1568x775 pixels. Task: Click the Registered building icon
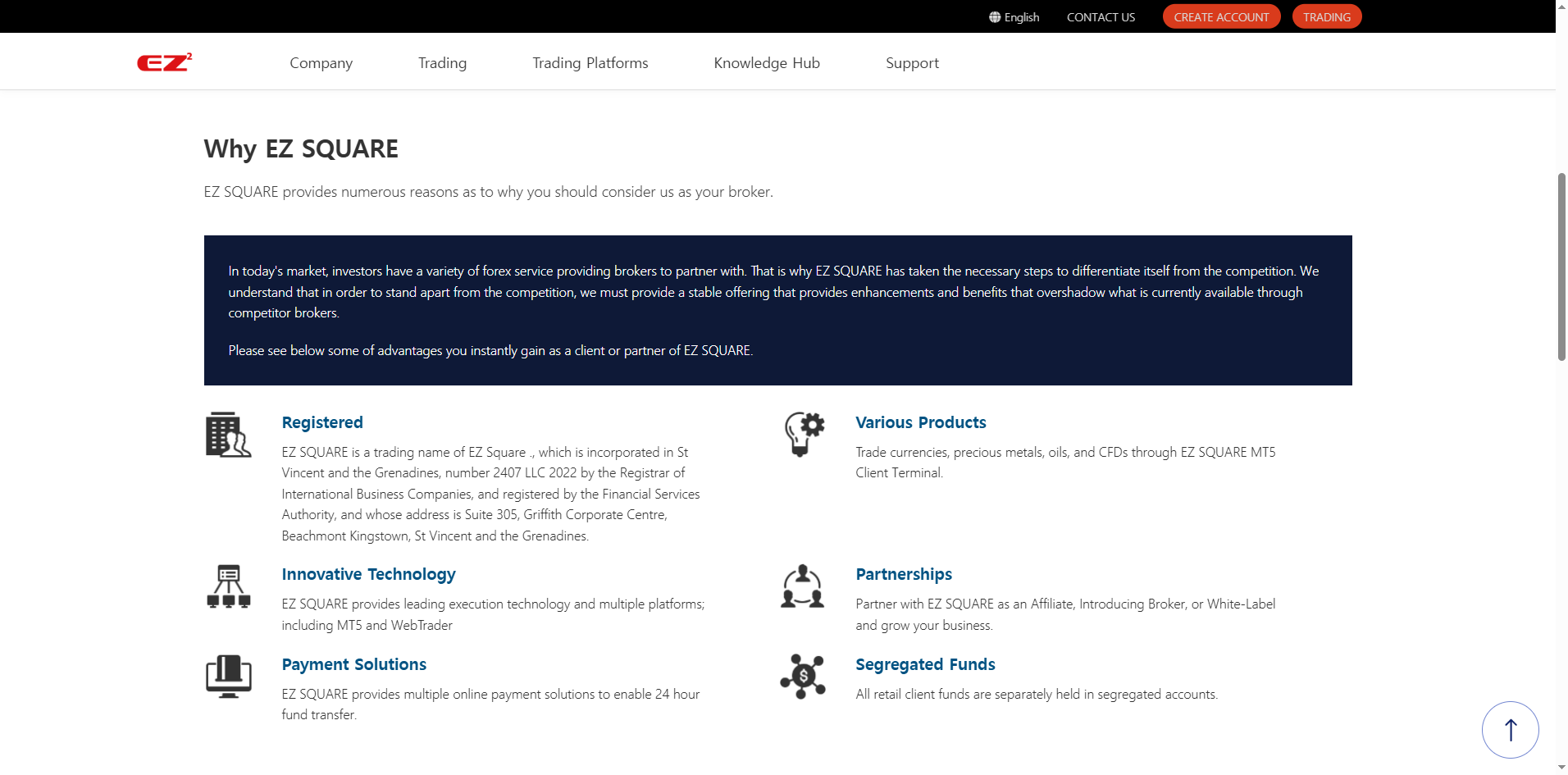point(228,435)
